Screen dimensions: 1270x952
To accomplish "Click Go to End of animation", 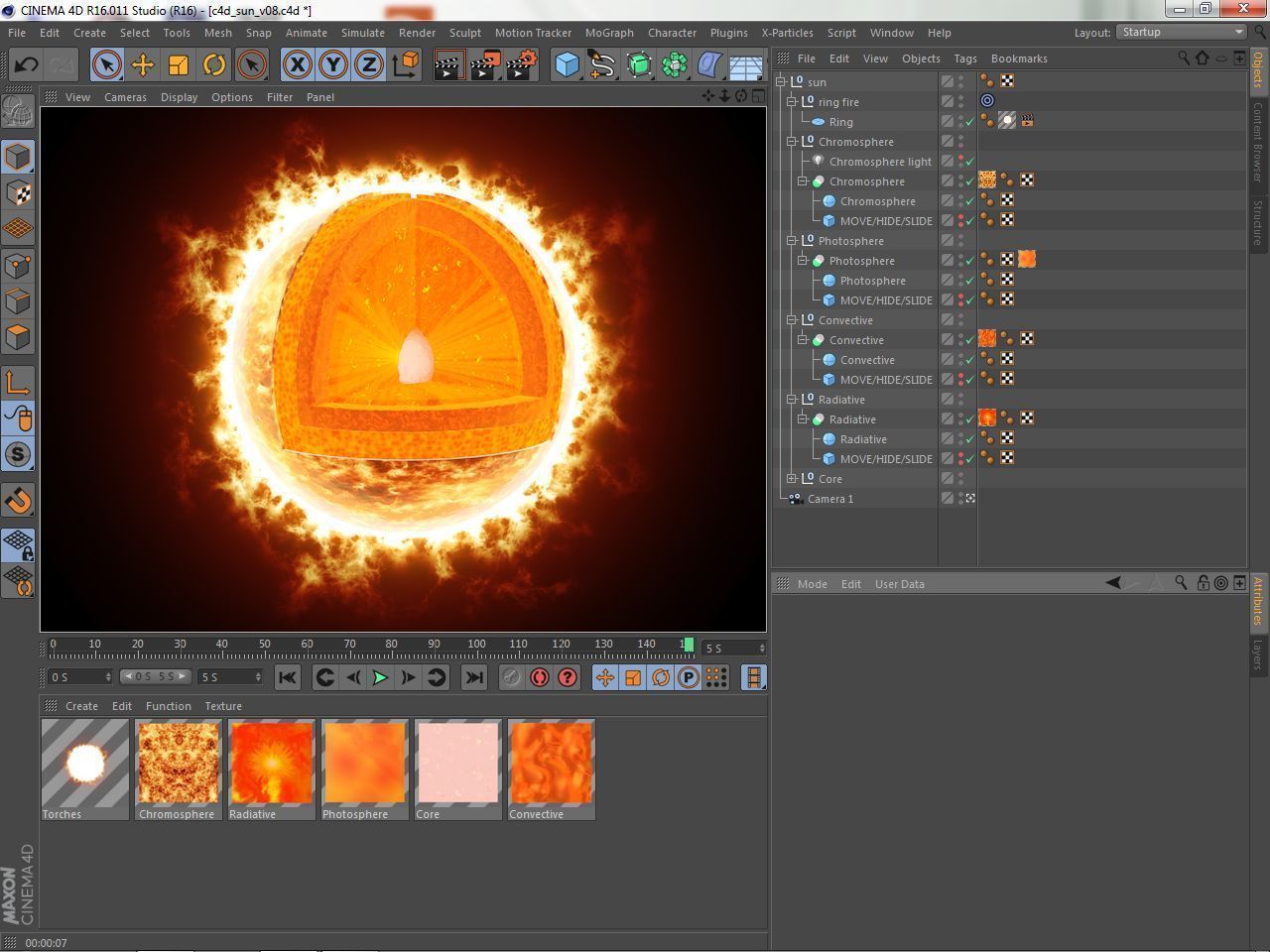I will pos(474,677).
